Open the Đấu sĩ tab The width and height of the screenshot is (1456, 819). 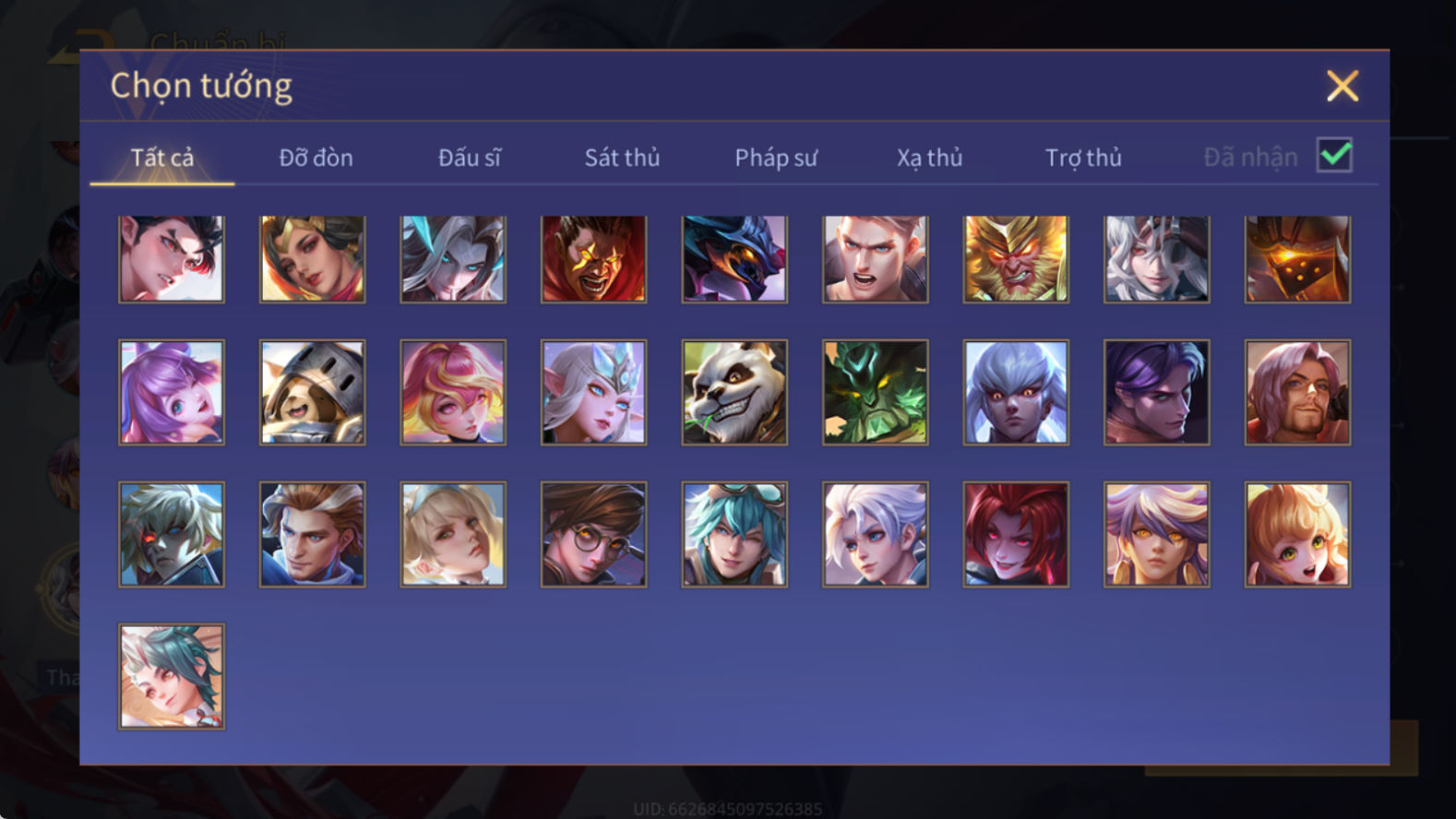pyautogui.click(x=469, y=158)
